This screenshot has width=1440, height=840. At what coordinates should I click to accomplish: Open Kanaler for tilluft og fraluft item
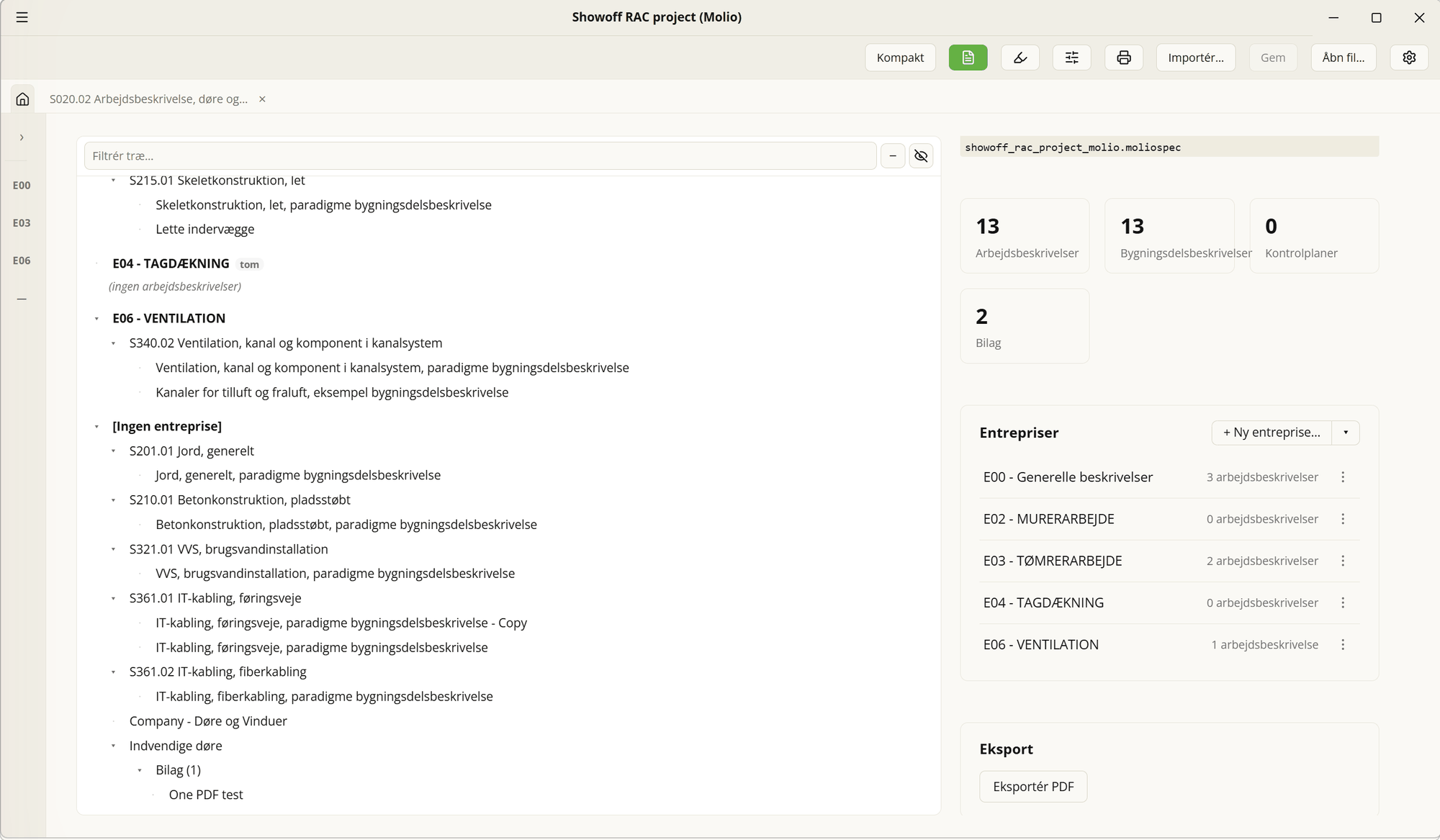pyautogui.click(x=332, y=392)
